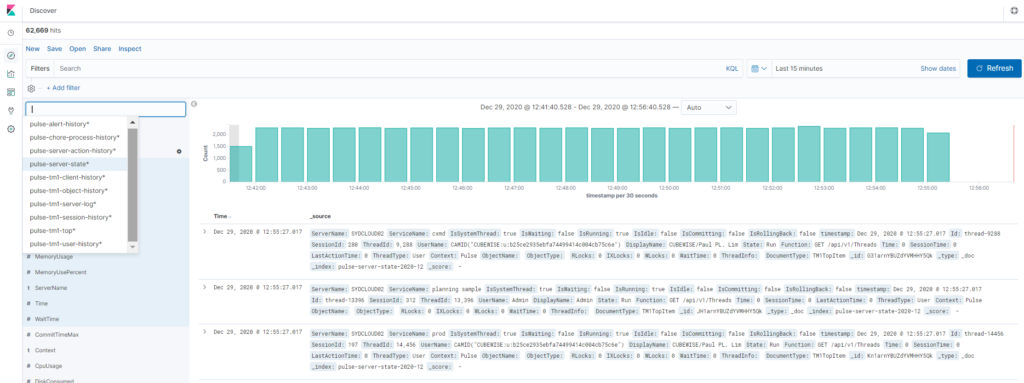Open the Visualize chart icon
This screenshot has height=383, width=1024.
(x=10, y=74)
